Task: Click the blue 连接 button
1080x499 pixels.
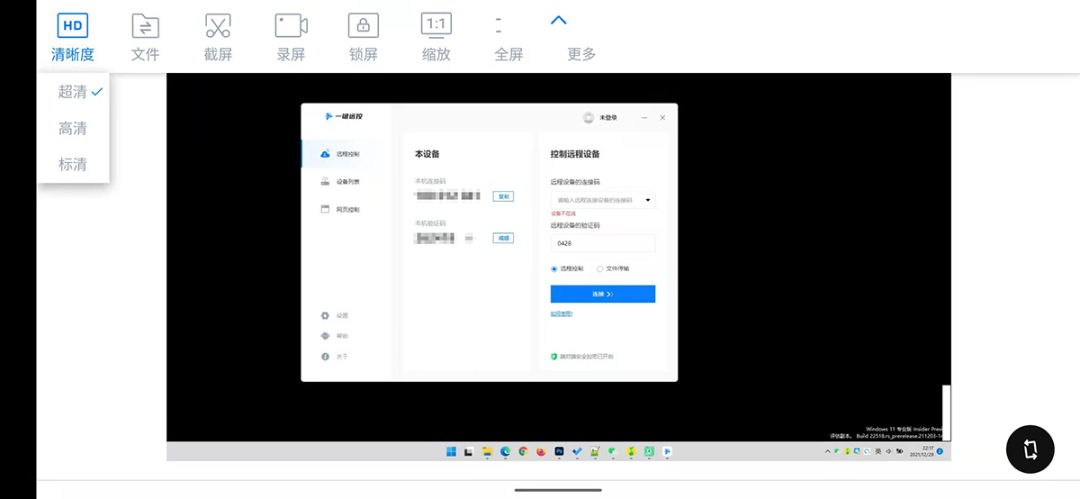Action: pyautogui.click(x=603, y=294)
